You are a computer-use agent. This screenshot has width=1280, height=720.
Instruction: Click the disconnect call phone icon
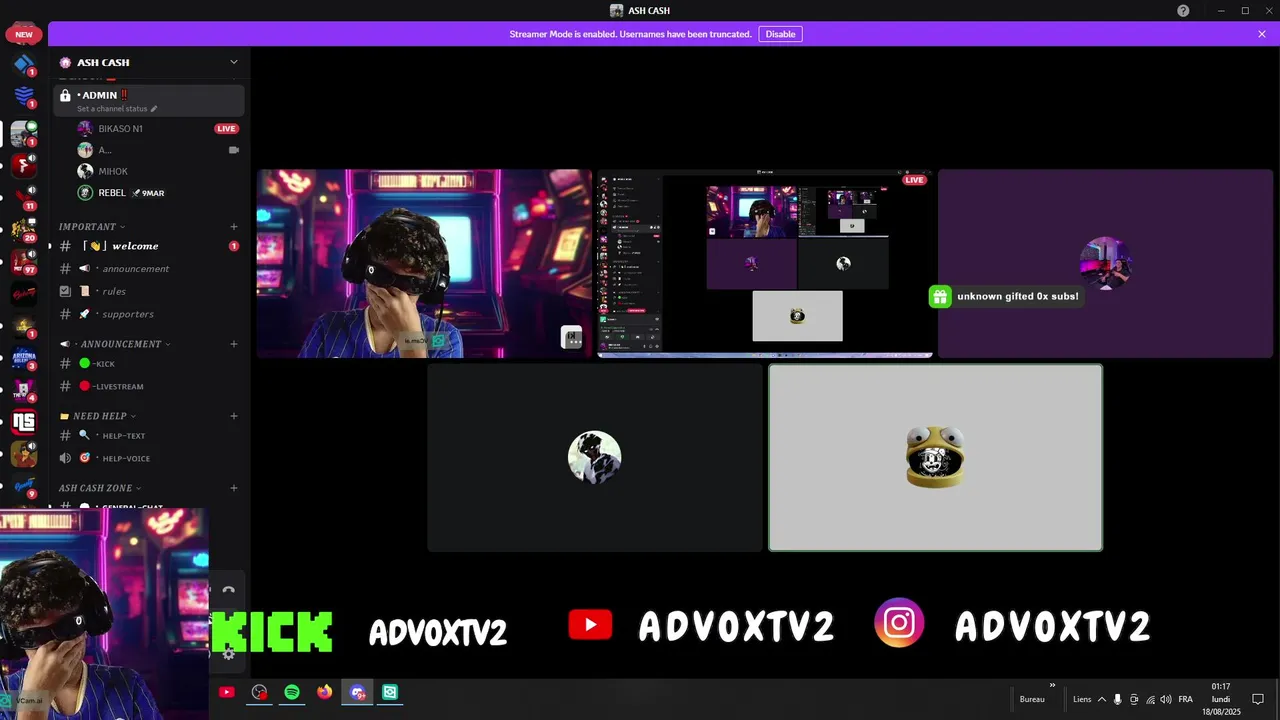228,590
